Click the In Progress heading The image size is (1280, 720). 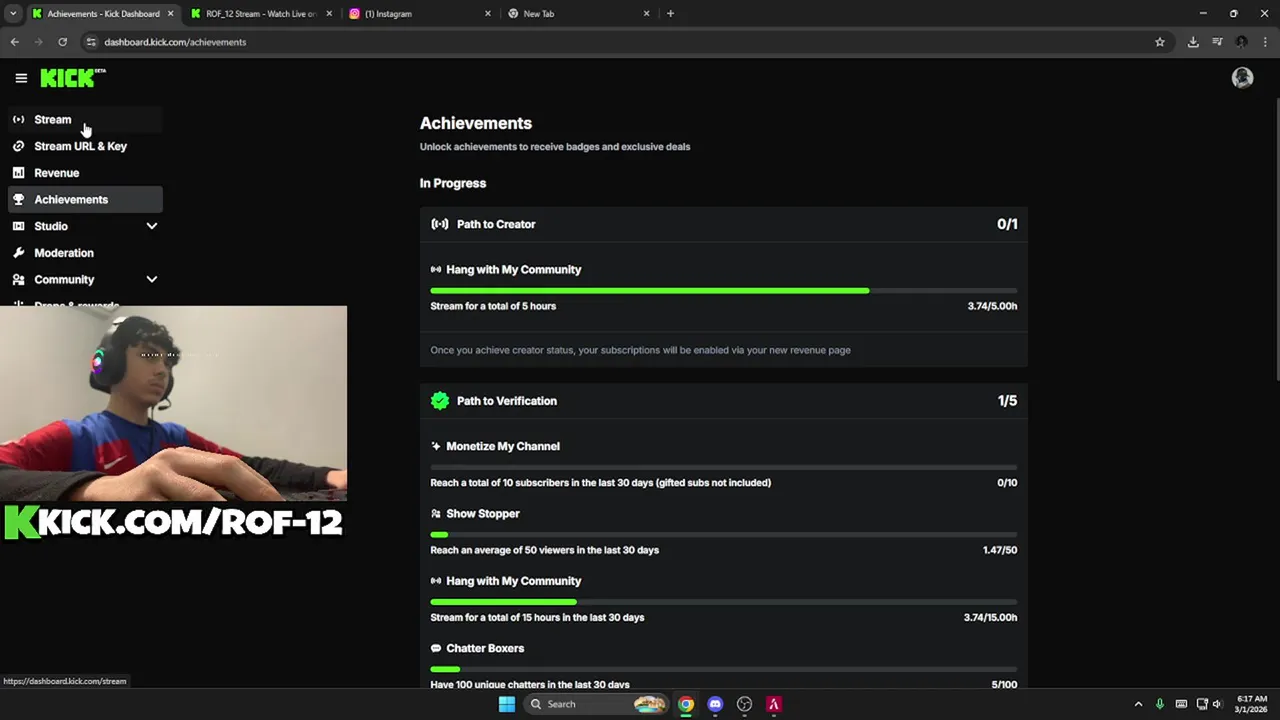click(453, 183)
